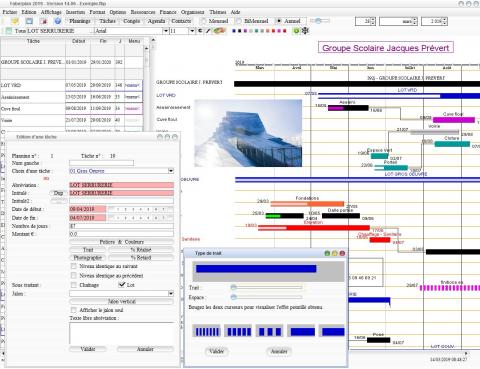Screen dimensions: 480x369
Task: Switch to the Agenda tab
Action: 156,21
